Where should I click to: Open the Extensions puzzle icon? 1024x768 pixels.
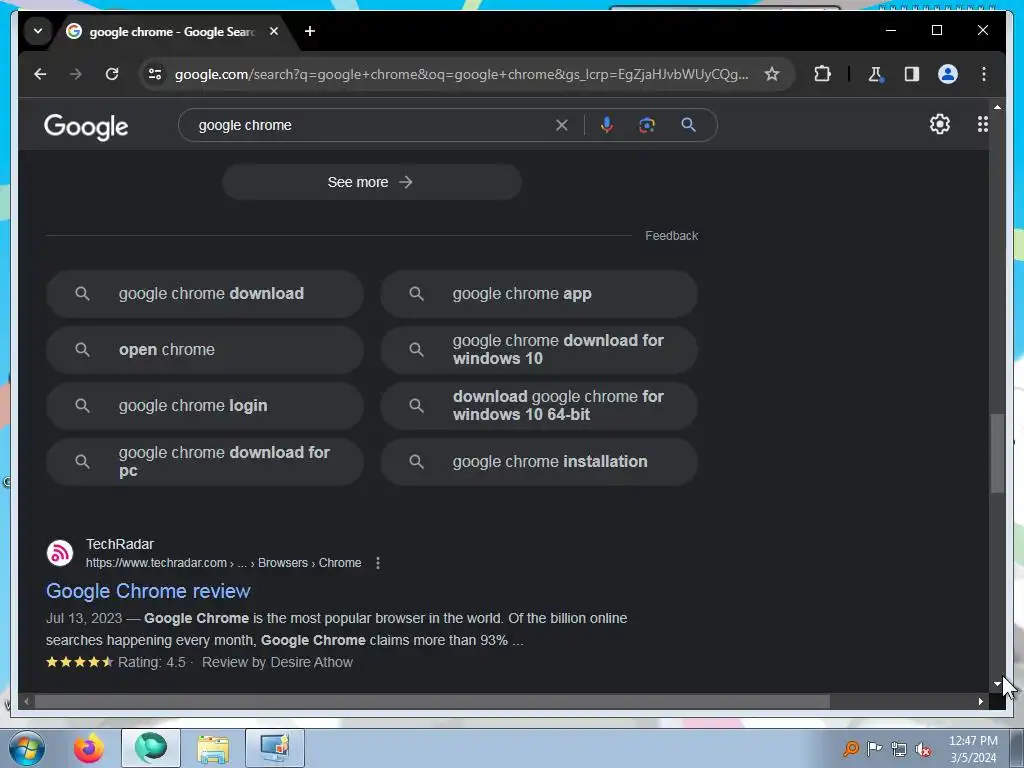(x=822, y=74)
